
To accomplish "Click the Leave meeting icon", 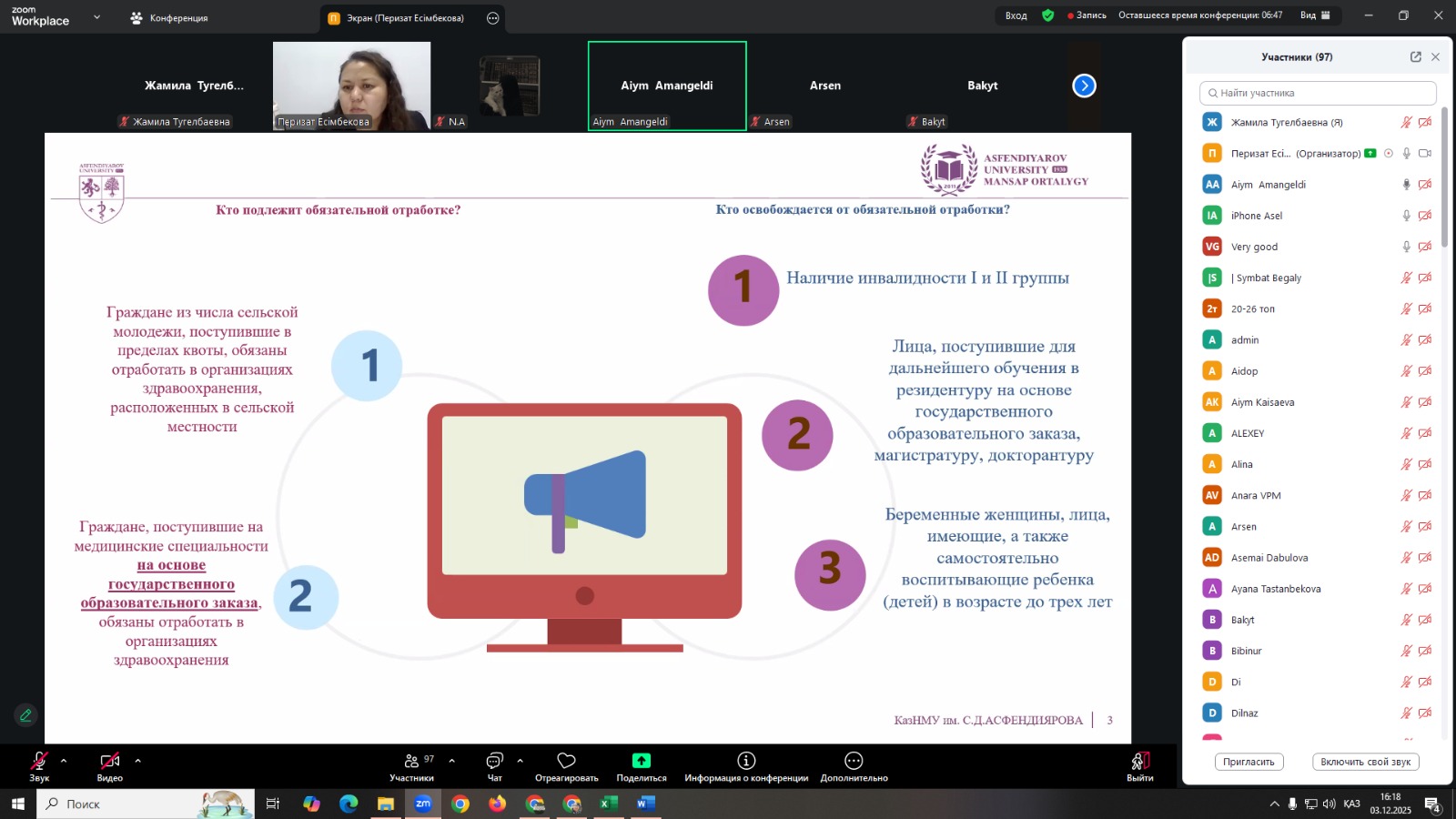I will (x=1139, y=761).
